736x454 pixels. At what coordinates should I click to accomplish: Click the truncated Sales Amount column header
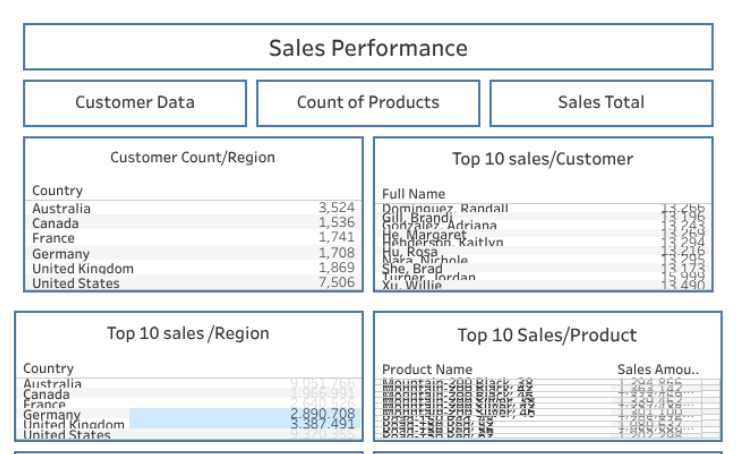(657, 370)
